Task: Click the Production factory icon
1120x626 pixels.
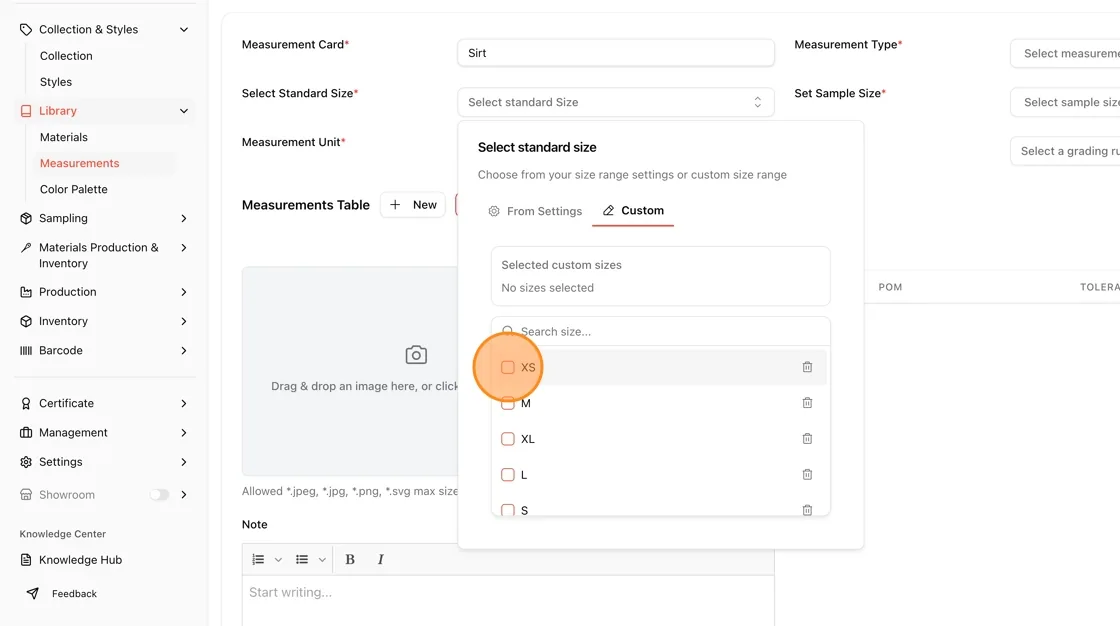Action: coord(26,292)
